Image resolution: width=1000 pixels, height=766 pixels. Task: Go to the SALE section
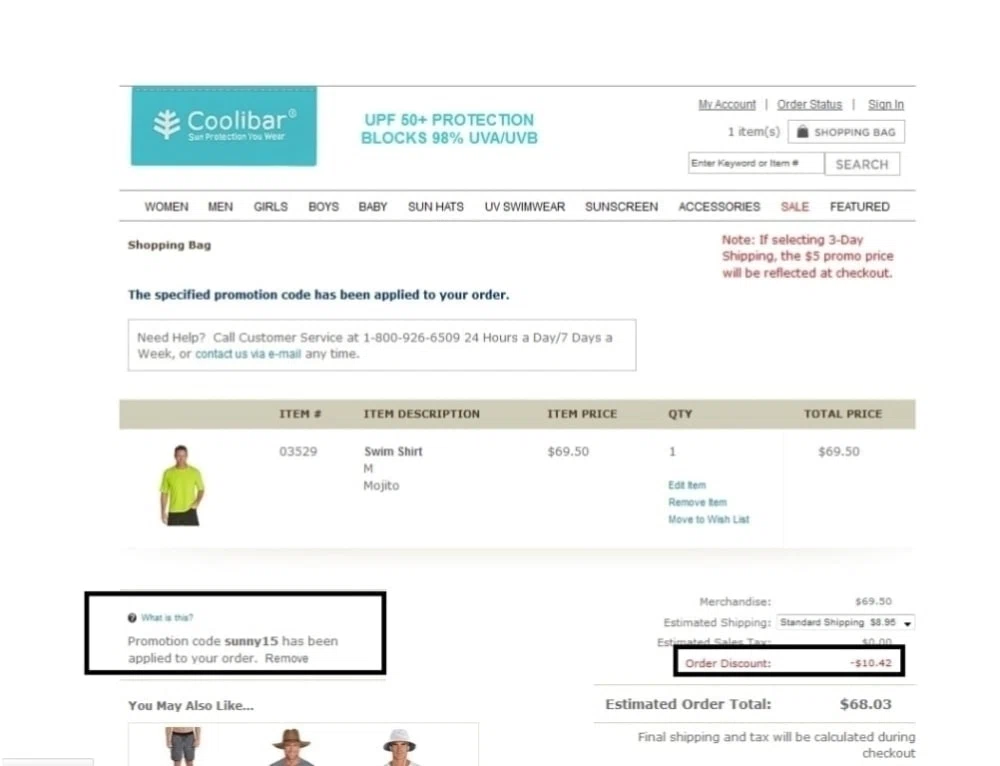pos(795,207)
